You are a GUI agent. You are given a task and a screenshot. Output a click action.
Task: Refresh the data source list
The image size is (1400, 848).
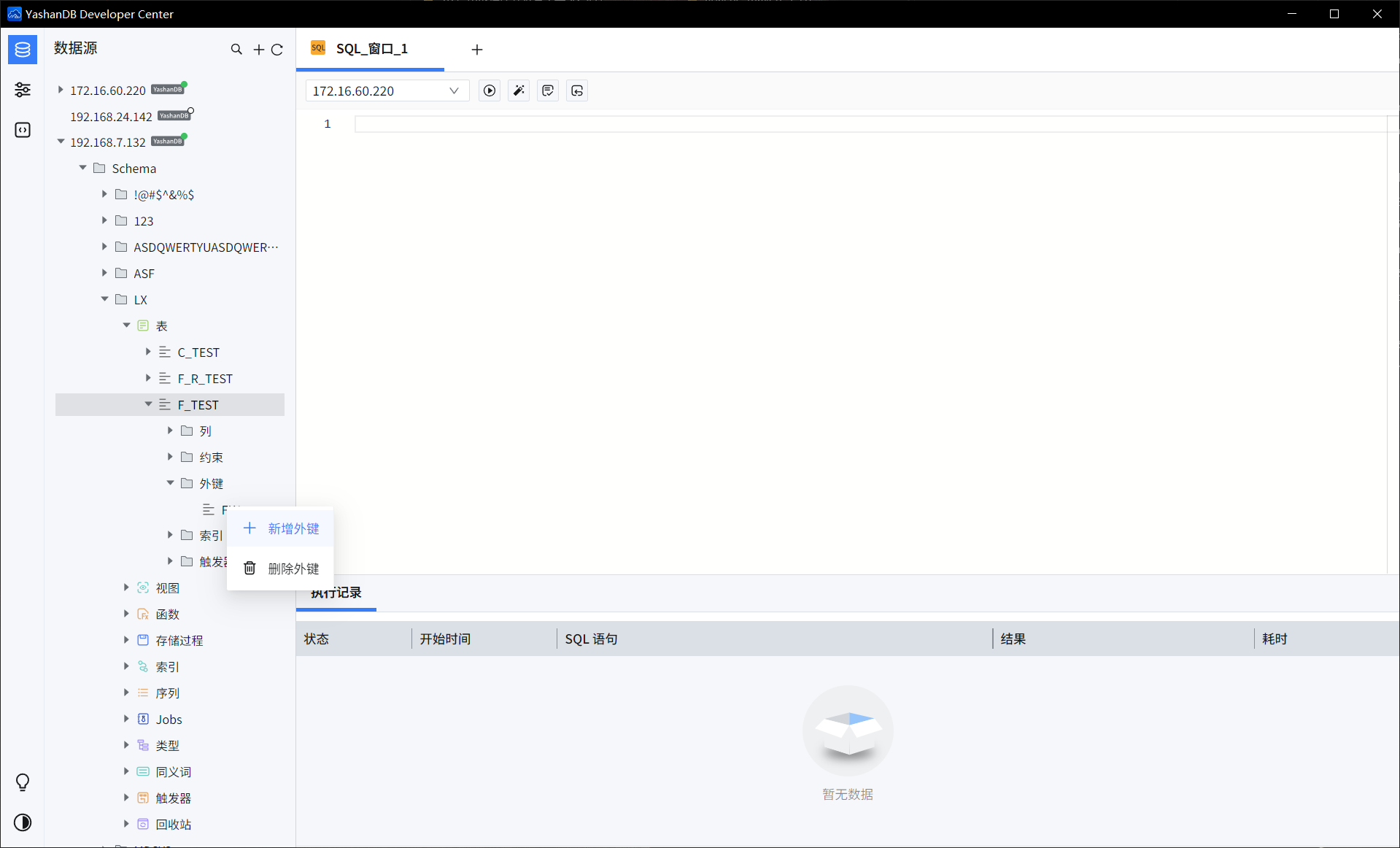click(x=277, y=50)
